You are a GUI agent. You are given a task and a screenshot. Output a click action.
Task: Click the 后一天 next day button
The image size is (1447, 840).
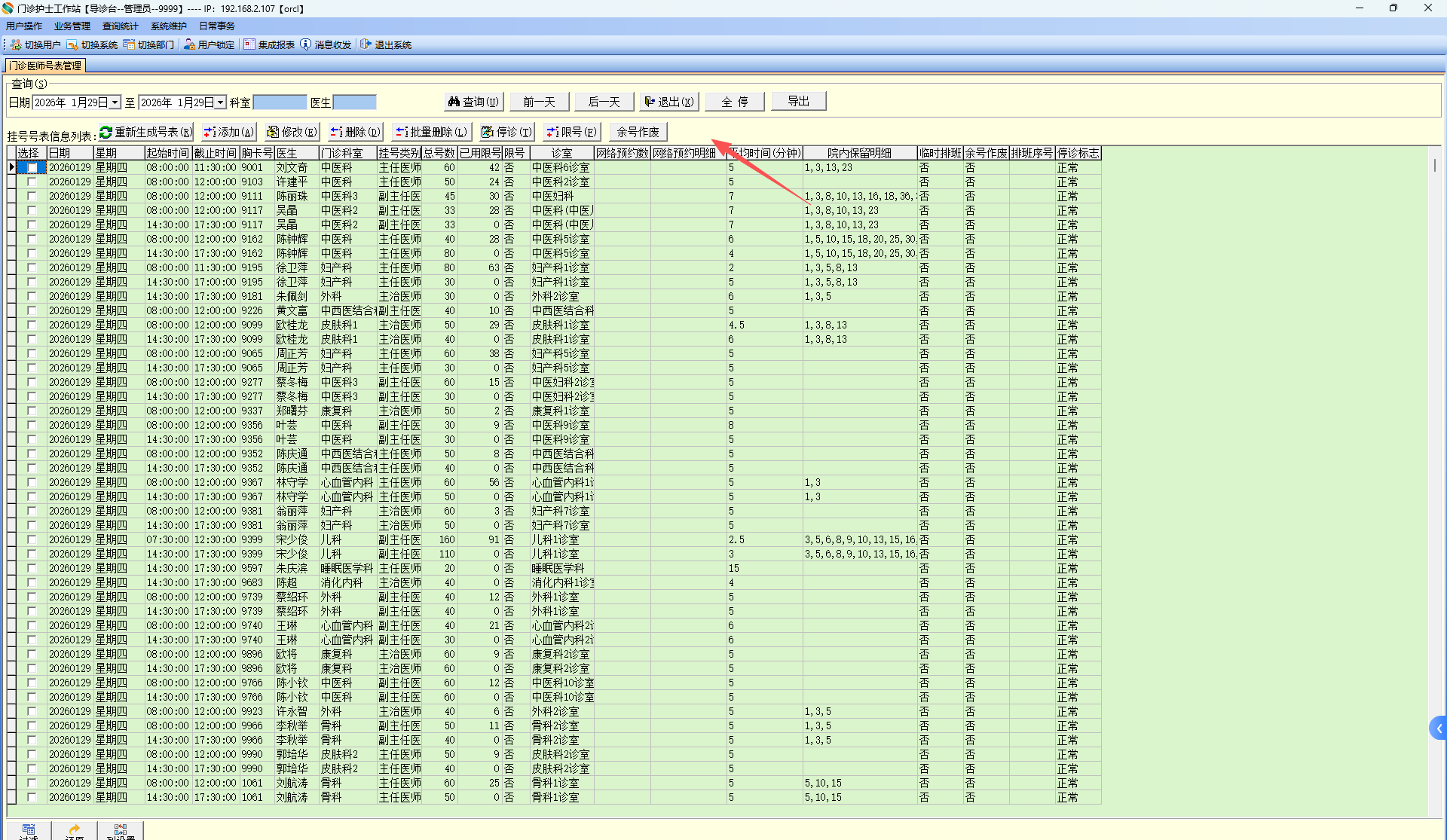(x=604, y=102)
